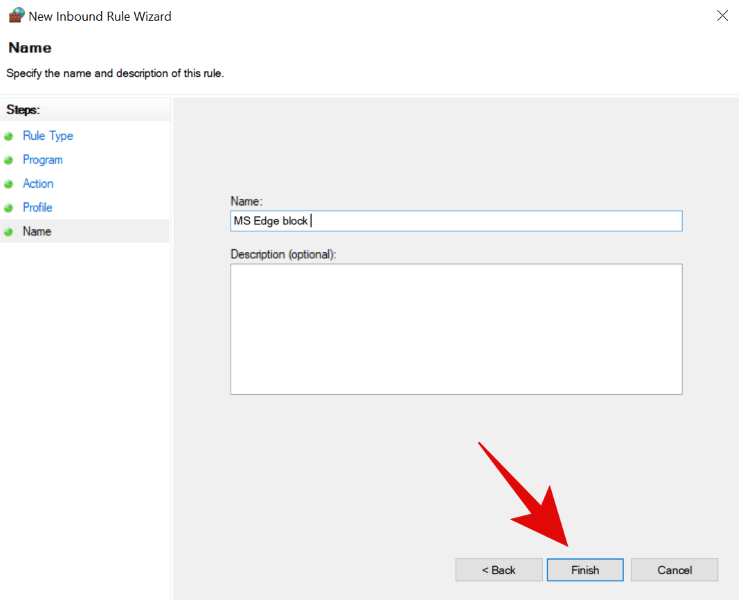Open the Rule Type step
This screenshot has height=600, width=739.
point(48,136)
